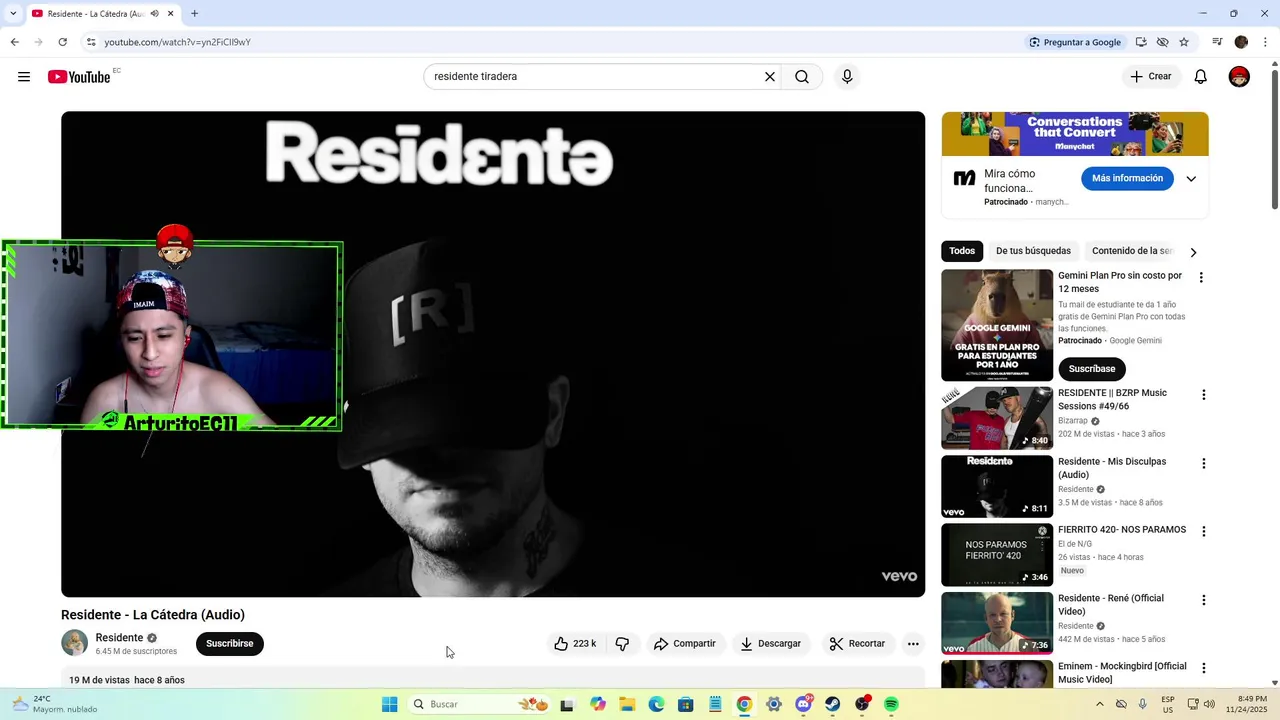
Task: Start voice search with the microphone
Action: click(847, 77)
